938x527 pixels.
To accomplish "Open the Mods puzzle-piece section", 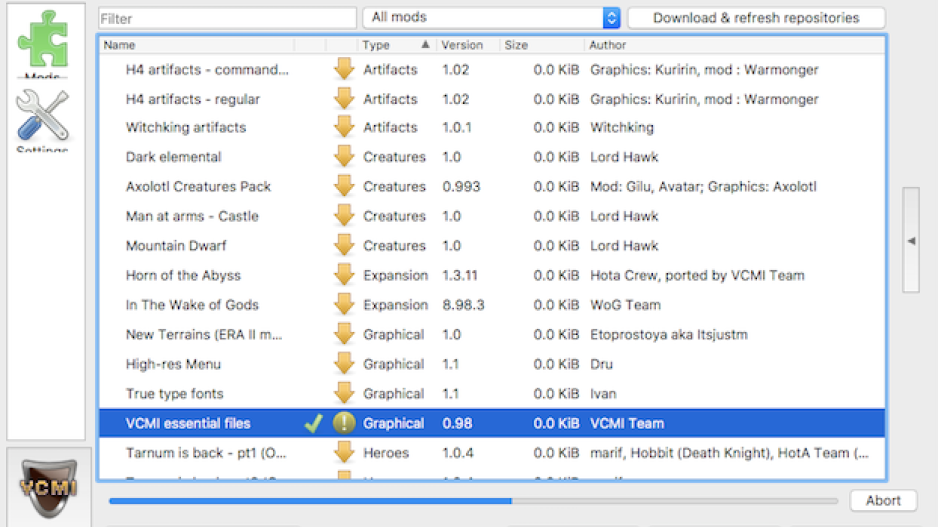I will pyautogui.click(x=43, y=43).
